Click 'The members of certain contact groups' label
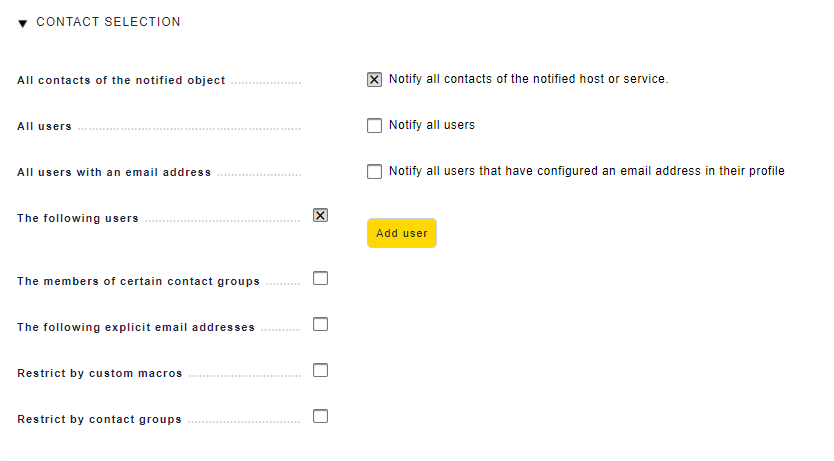This screenshot has width=834, height=462. pyautogui.click(x=138, y=281)
